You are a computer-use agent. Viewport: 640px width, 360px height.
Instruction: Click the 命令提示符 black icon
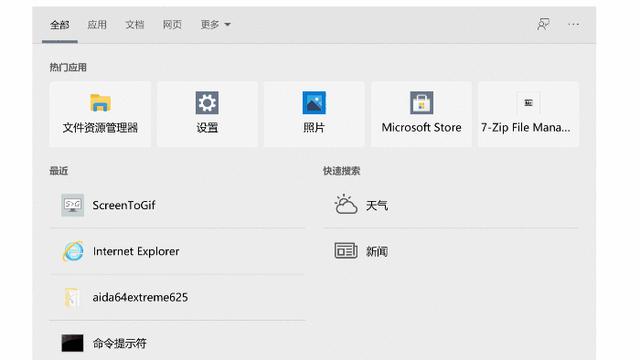[x=72, y=343]
